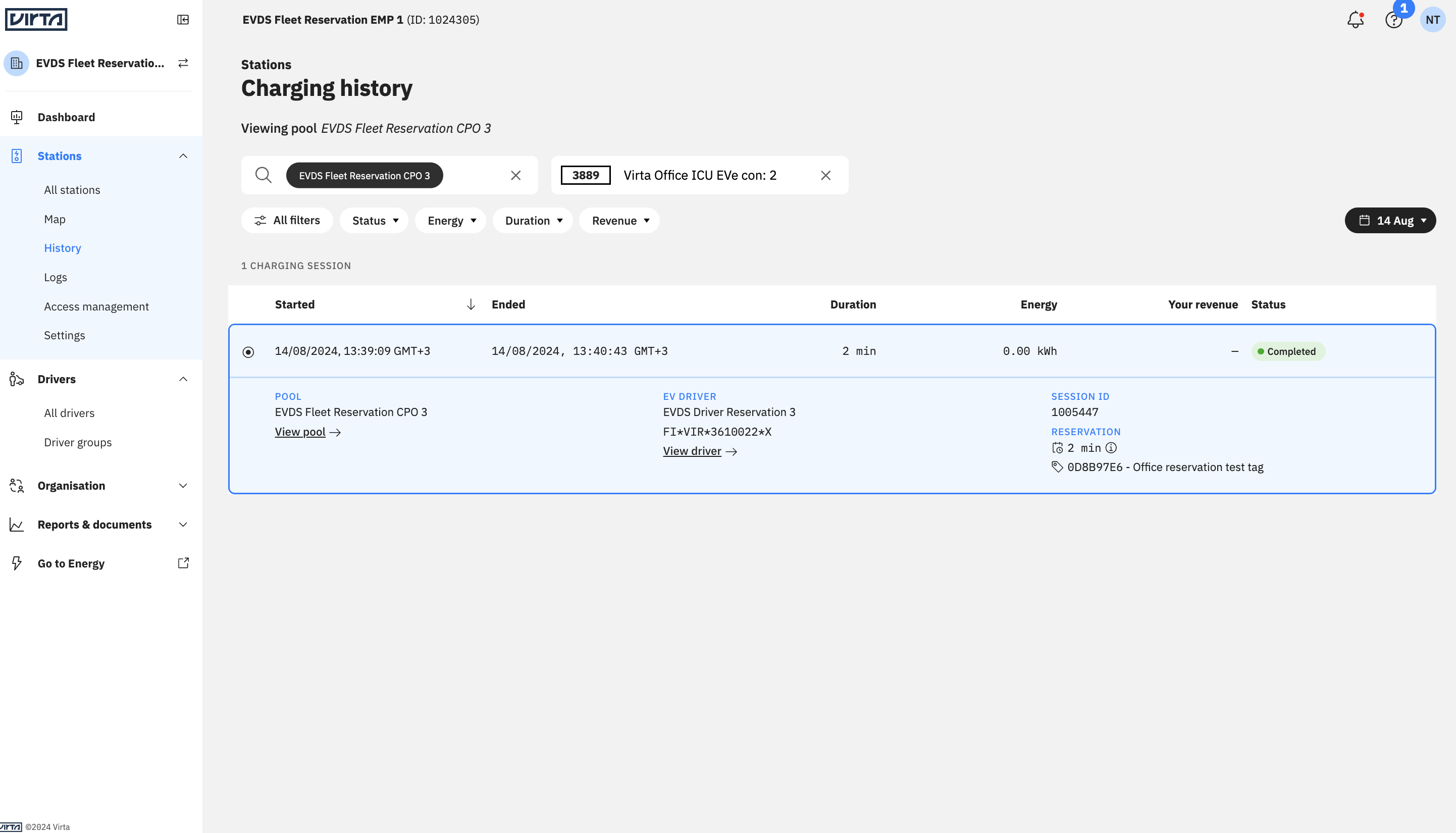Clear the EVDS Fleet Reservation CPO 3 pool filter
Screen dimensions: 1456x833
515,175
